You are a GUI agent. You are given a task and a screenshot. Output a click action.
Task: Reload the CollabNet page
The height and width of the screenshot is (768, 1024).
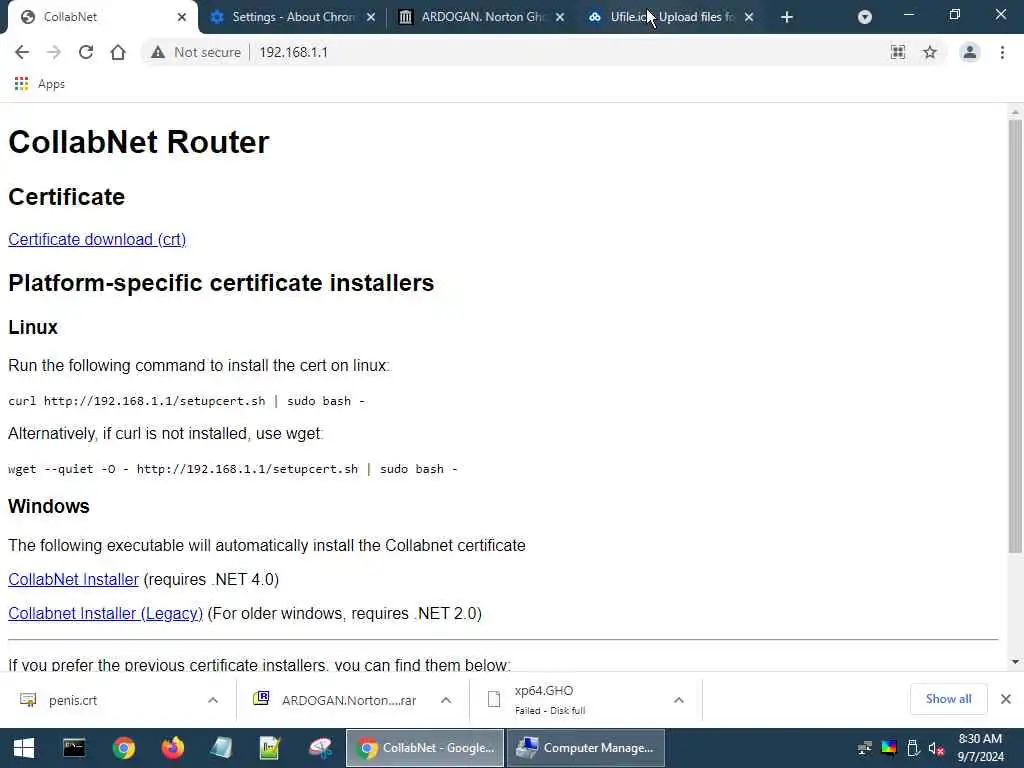pyautogui.click(x=86, y=52)
